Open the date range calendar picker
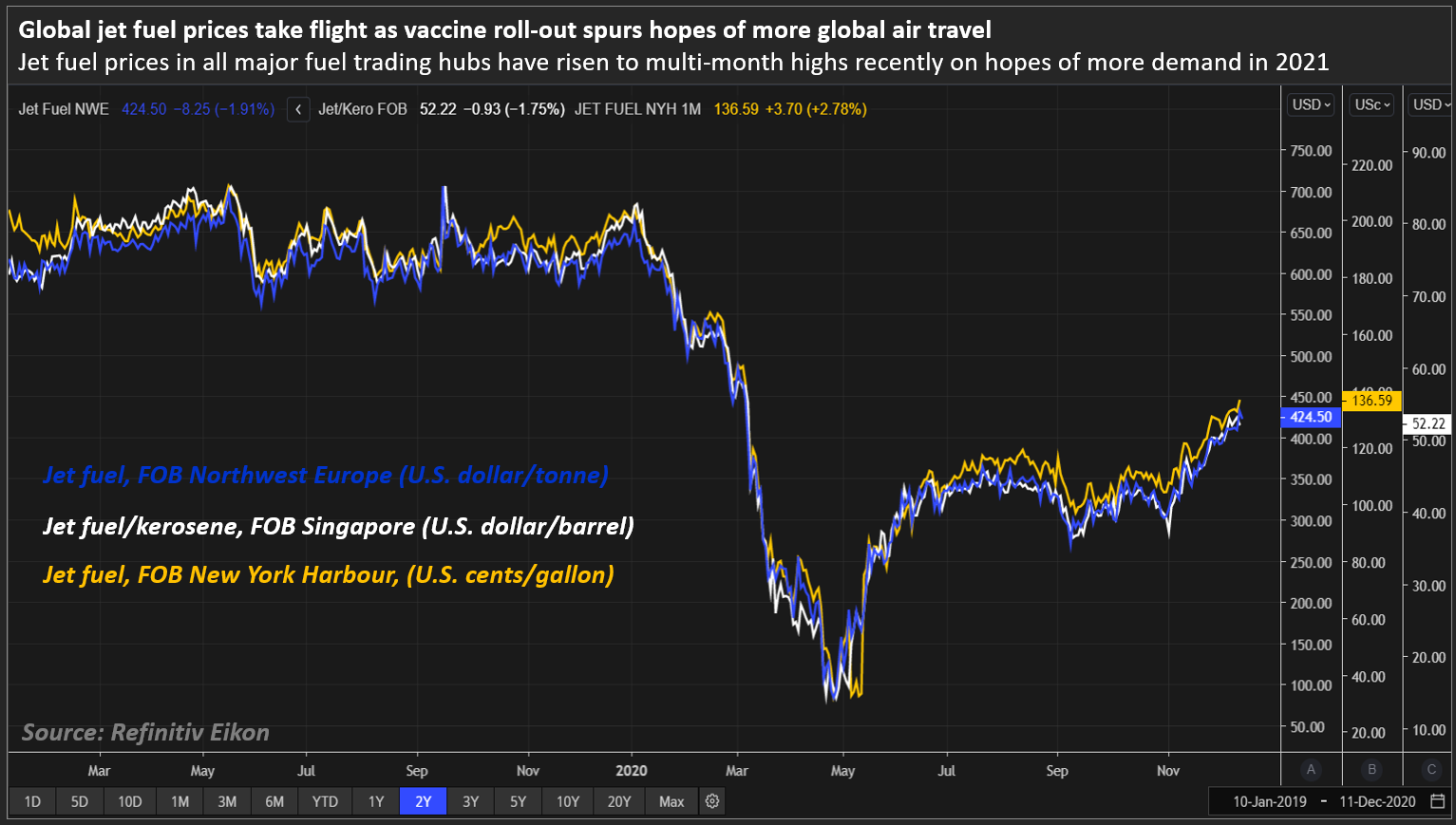 tap(1437, 801)
